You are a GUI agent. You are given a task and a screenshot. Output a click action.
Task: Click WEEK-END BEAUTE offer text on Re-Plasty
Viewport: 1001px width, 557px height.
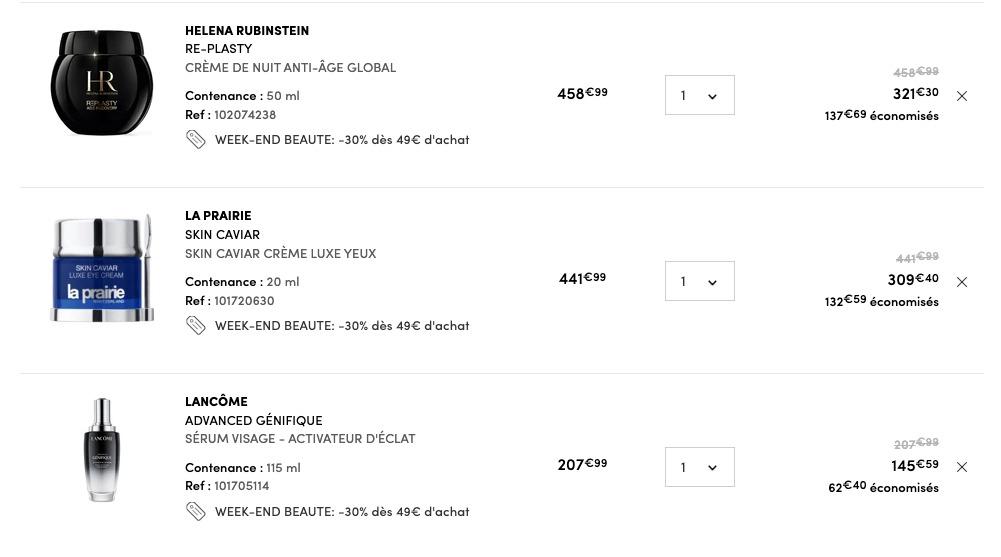342,140
